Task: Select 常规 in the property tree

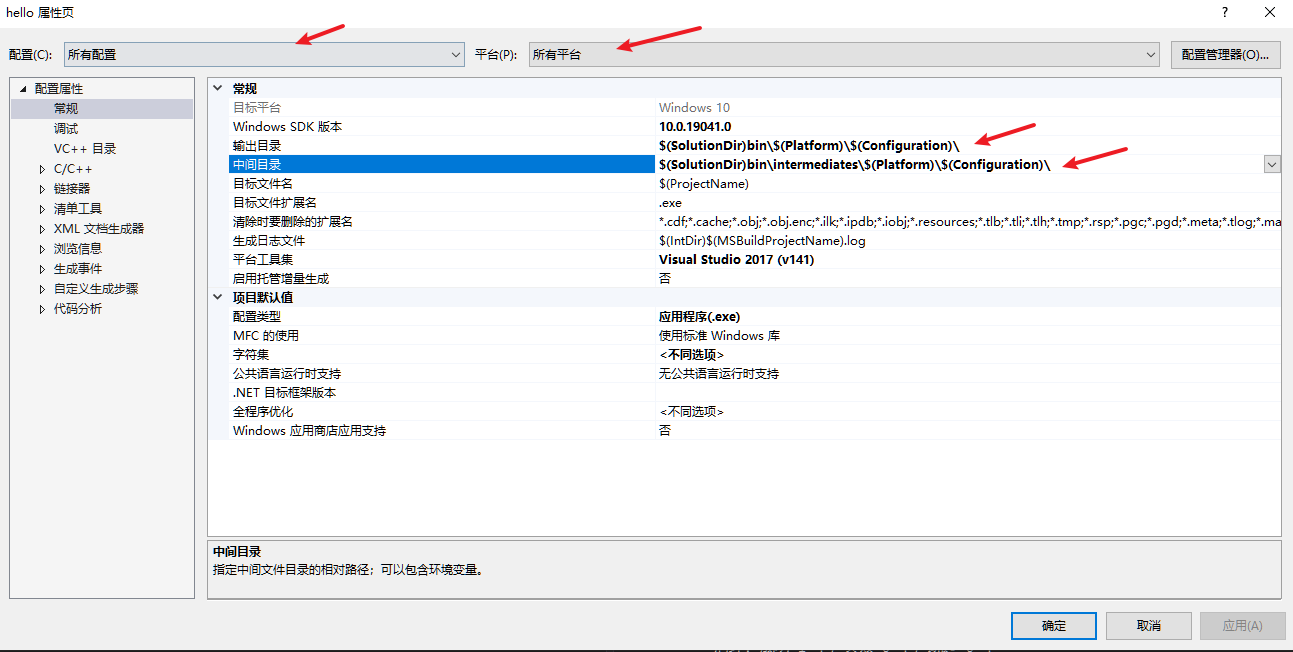Action: 66,109
